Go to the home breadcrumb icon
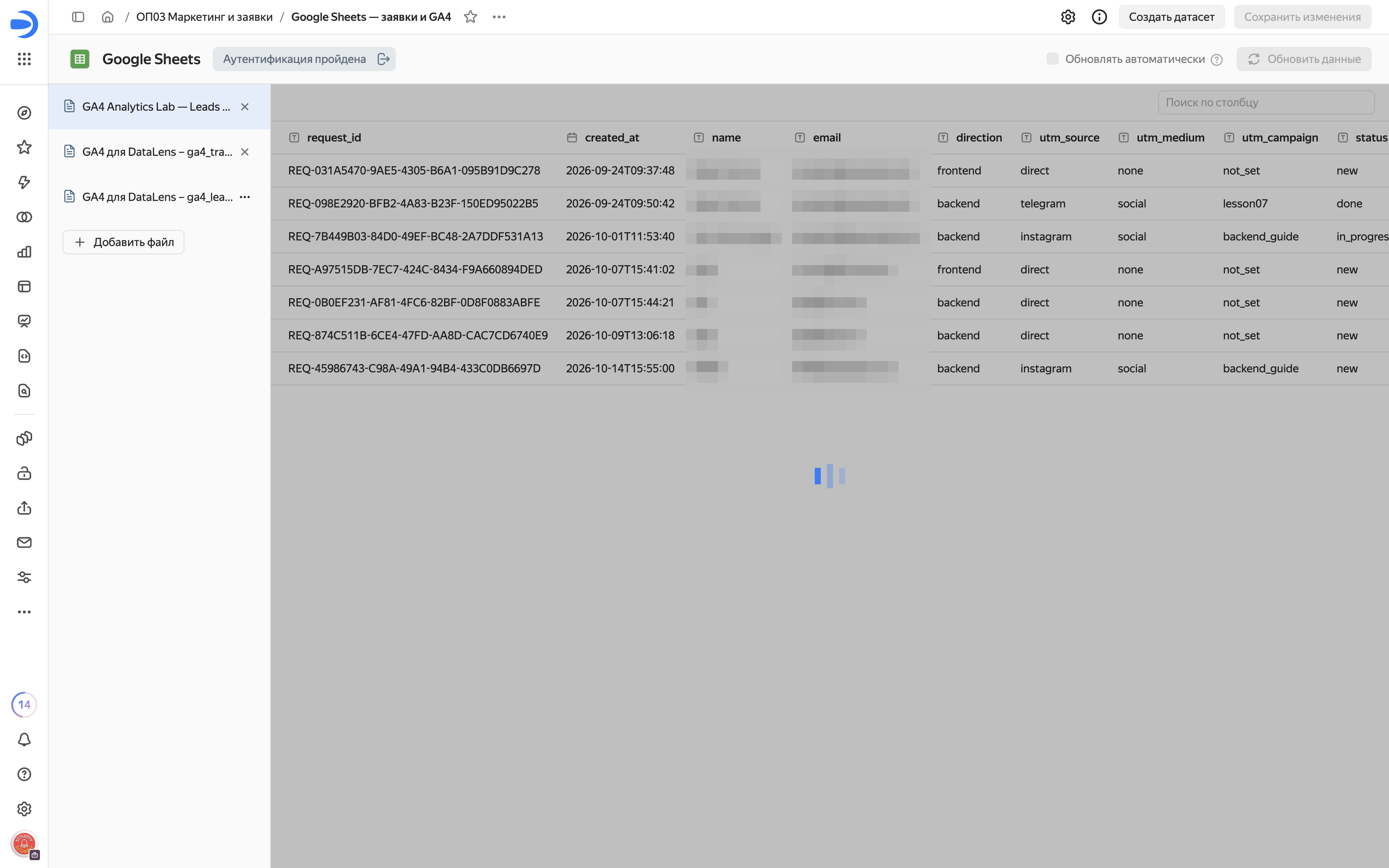The width and height of the screenshot is (1389, 868). pos(108,17)
